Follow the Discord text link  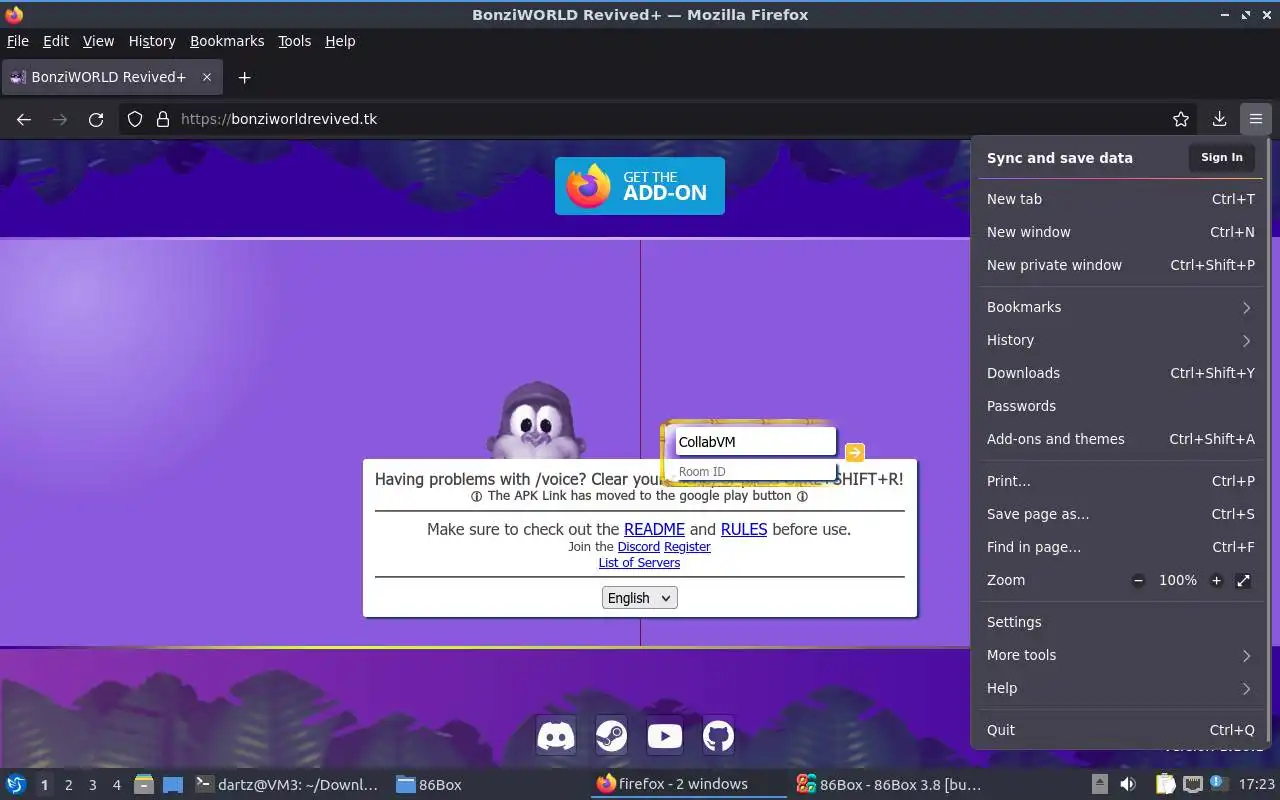pyautogui.click(x=639, y=547)
